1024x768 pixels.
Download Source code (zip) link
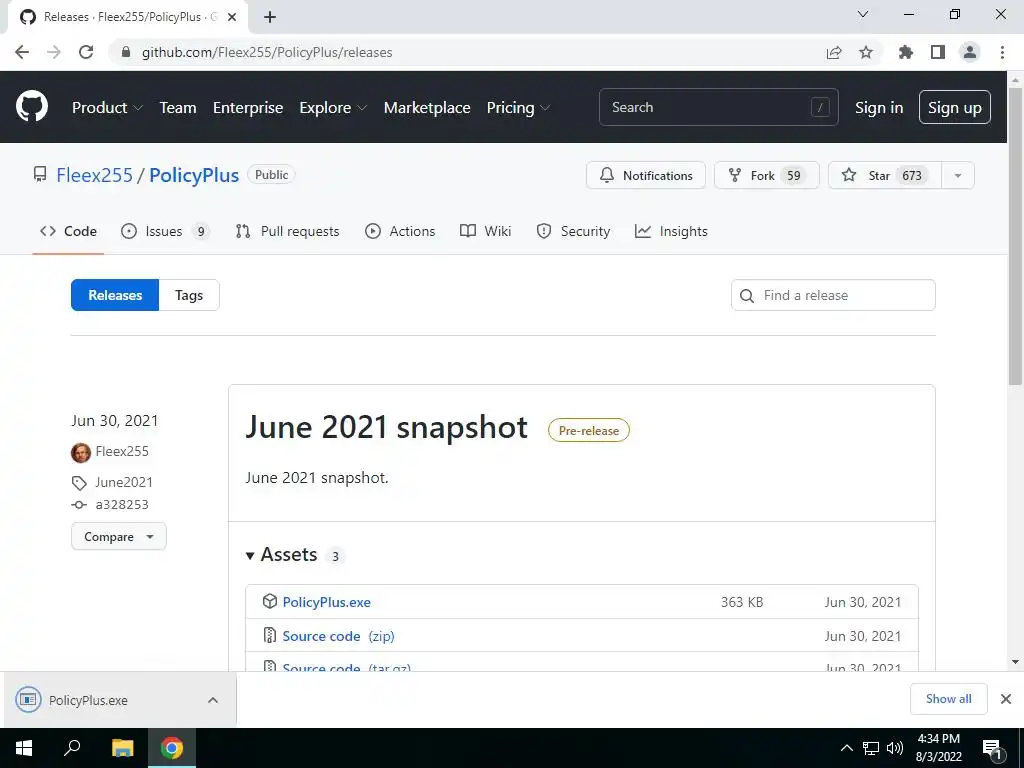[338, 636]
